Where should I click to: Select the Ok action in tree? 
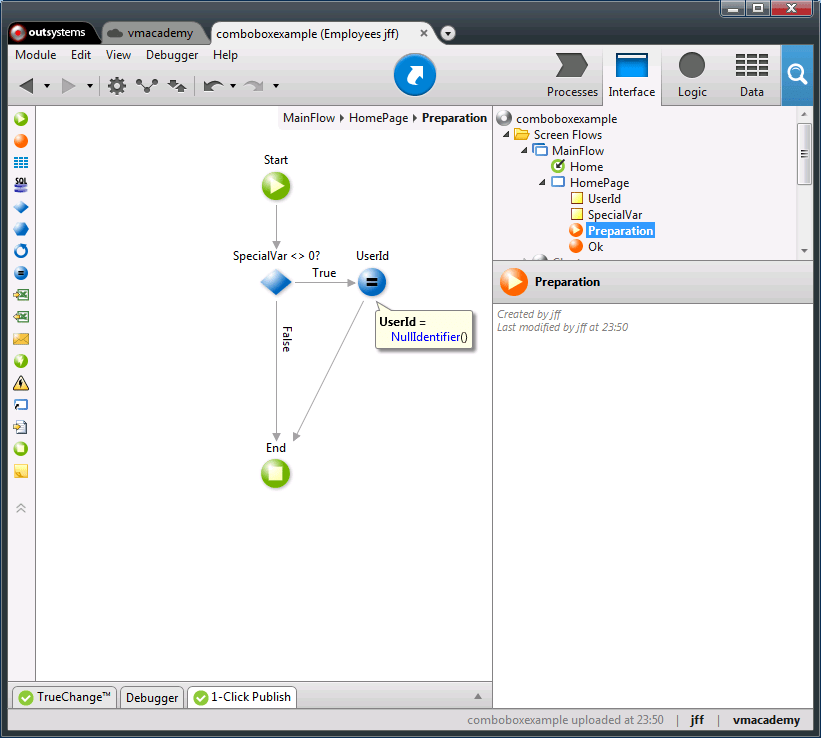[x=595, y=247]
